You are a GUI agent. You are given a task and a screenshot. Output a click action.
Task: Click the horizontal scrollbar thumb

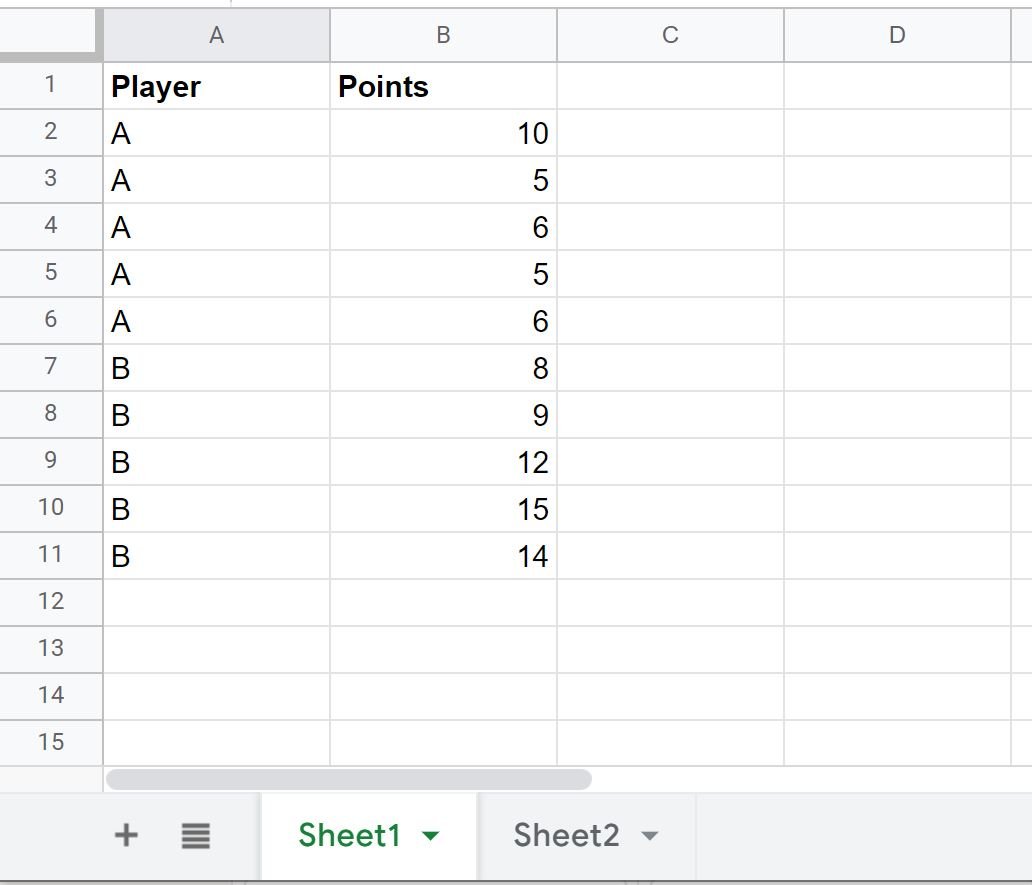pyautogui.click(x=349, y=779)
